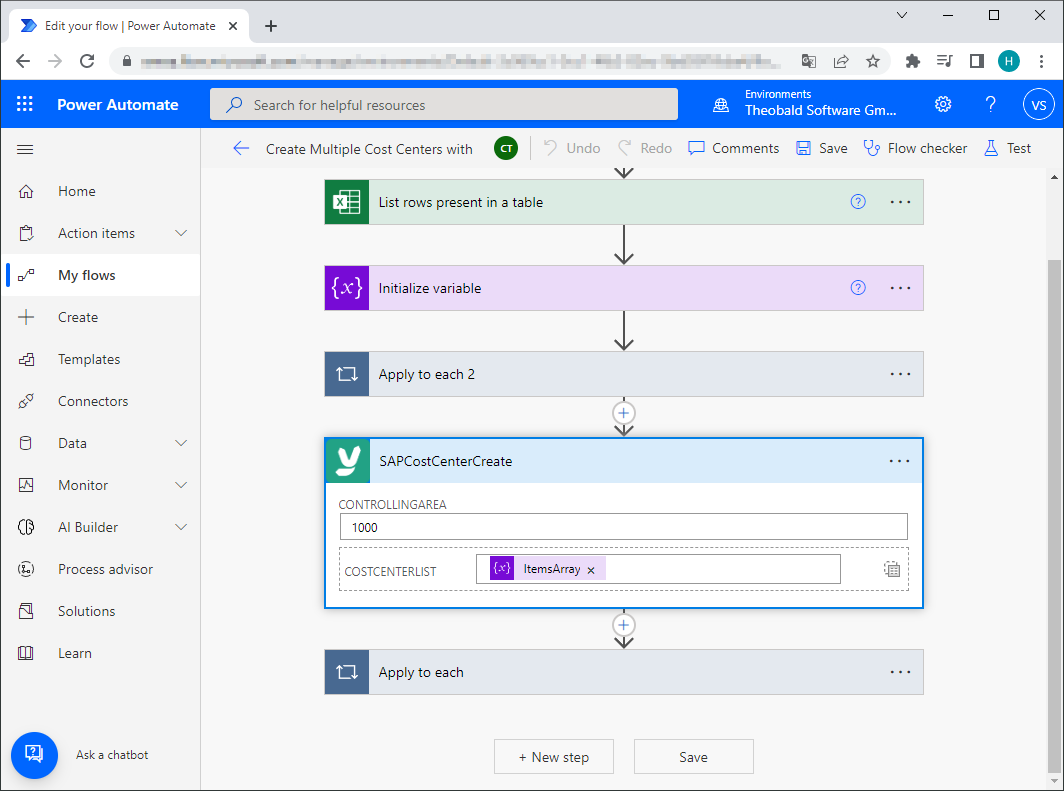This screenshot has height=791, width=1064.
Task: Open more options for bottom Apply to each
Action: (900, 672)
